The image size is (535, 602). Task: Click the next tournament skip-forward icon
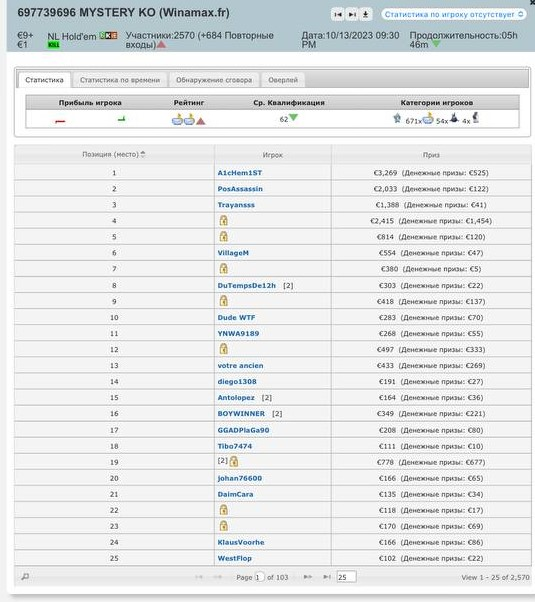(x=352, y=15)
